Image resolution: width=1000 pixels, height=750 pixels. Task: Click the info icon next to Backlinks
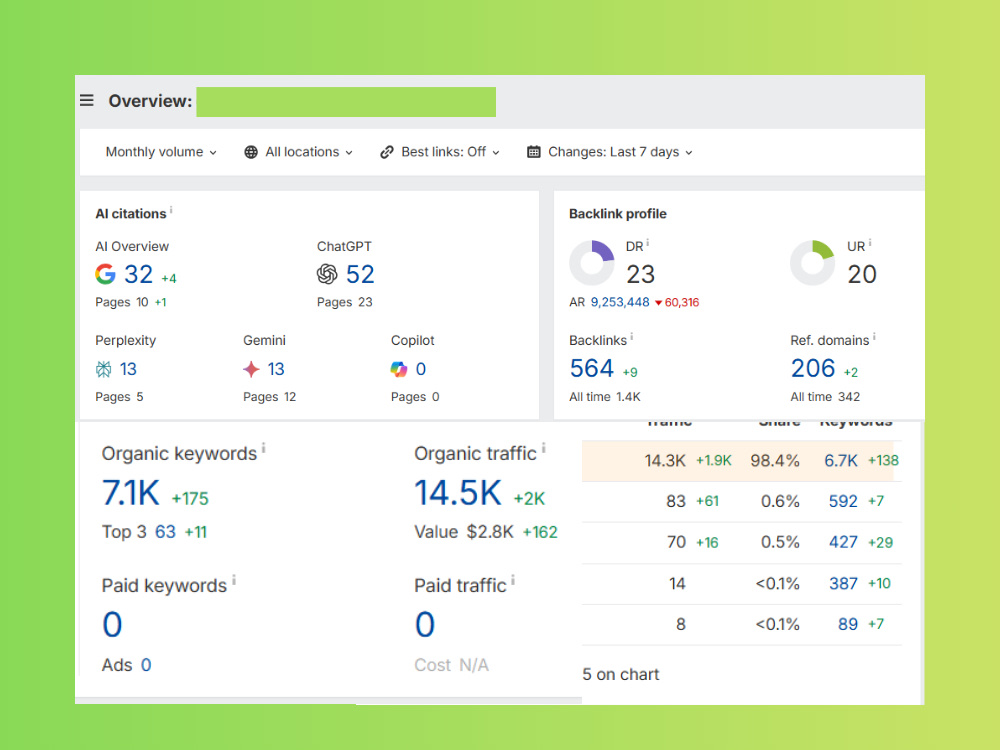point(631,337)
